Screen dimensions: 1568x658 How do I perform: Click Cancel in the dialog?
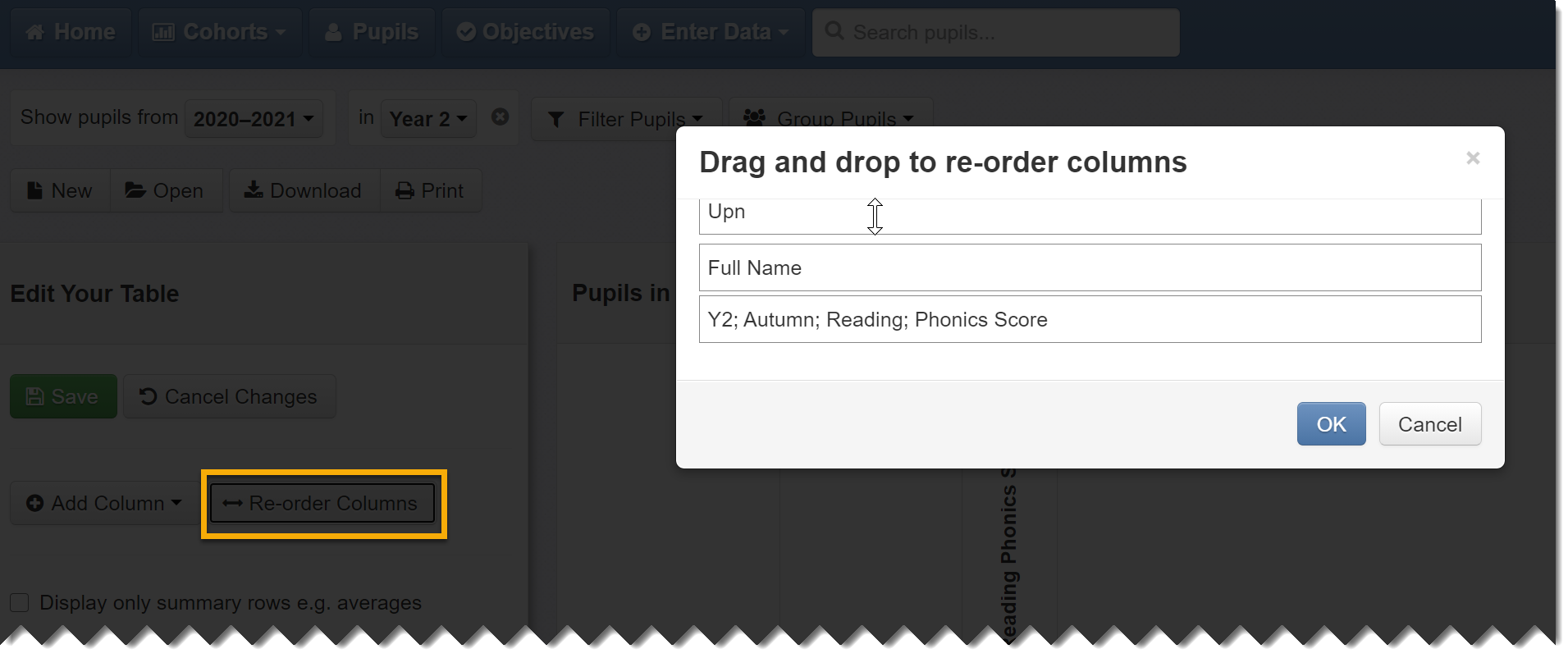(x=1429, y=424)
